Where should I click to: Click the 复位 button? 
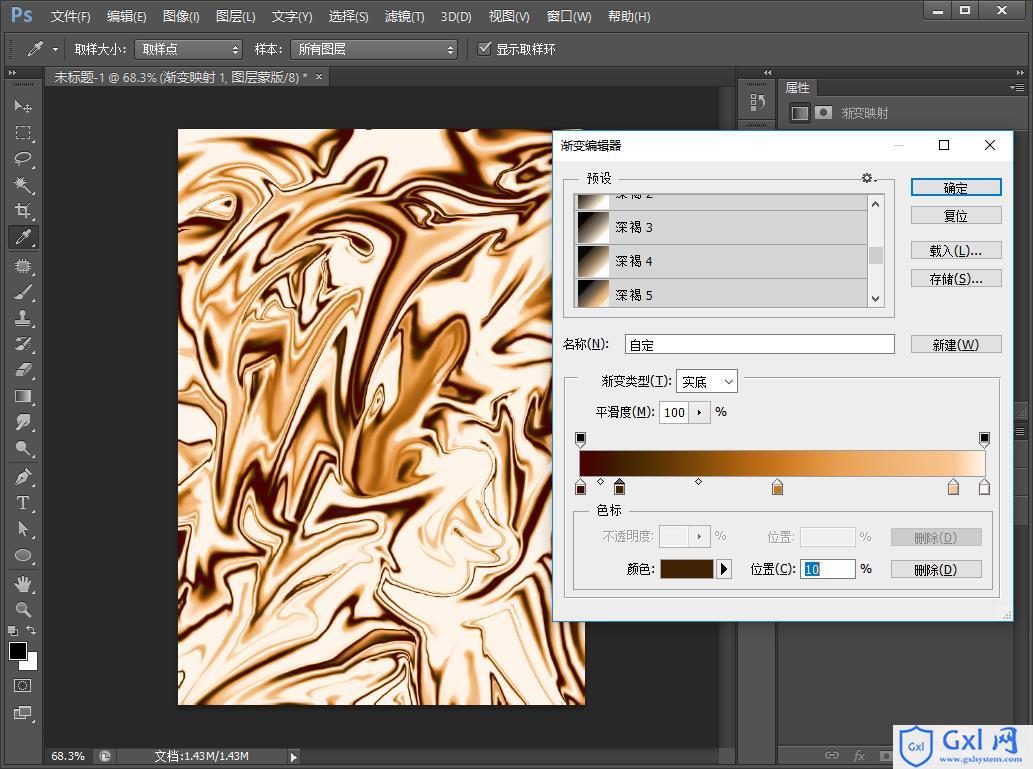[956, 215]
